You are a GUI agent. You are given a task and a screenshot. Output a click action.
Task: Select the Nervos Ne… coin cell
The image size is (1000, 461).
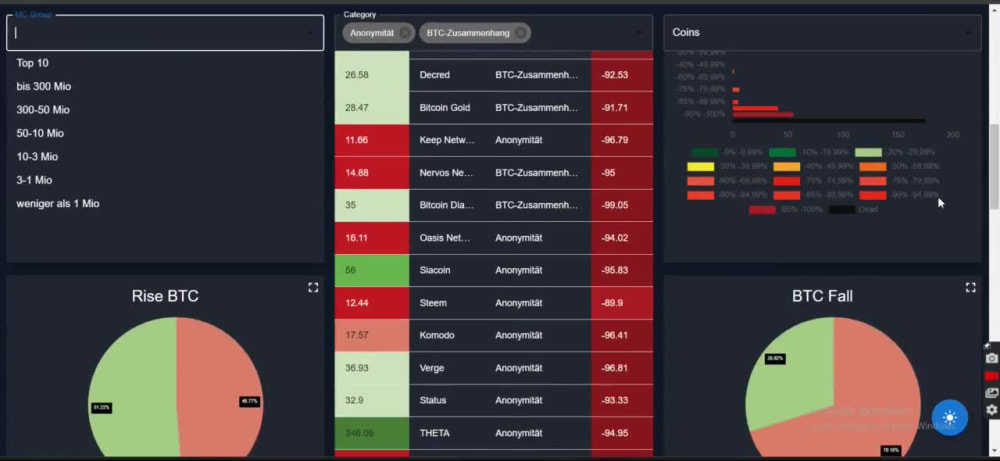(447, 173)
